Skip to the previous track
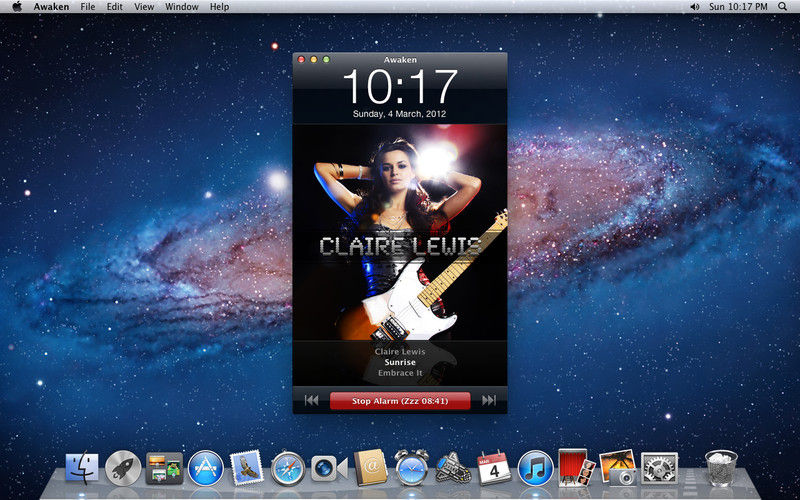800x500 pixels. [311, 401]
